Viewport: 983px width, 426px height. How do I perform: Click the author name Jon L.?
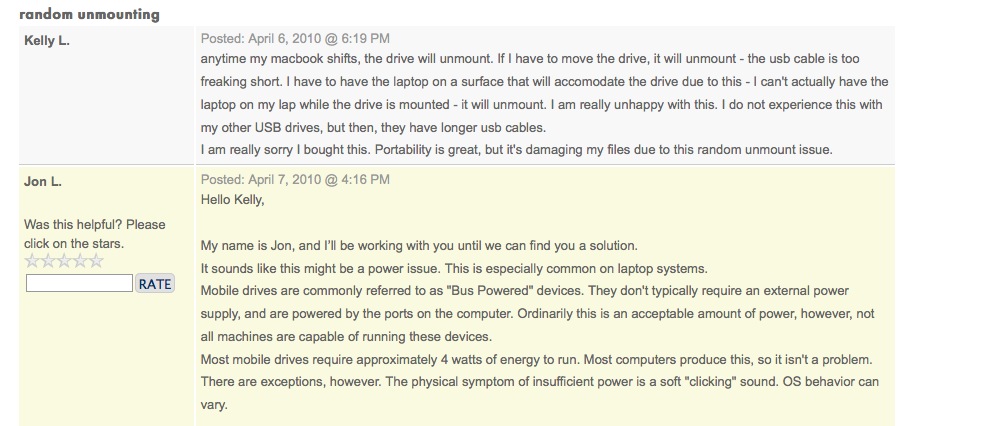pos(43,181)
